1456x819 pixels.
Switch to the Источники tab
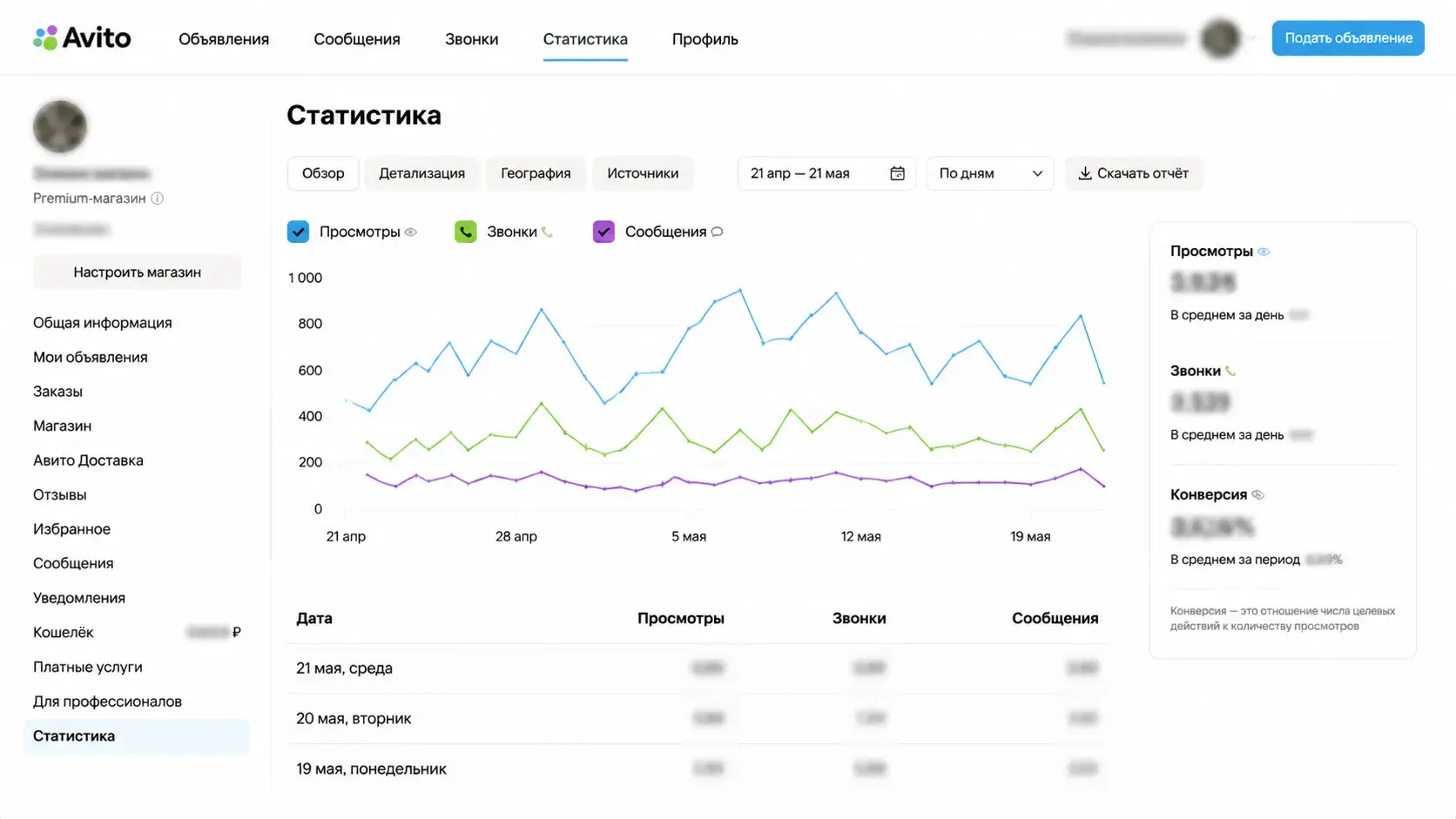point(643,173)
